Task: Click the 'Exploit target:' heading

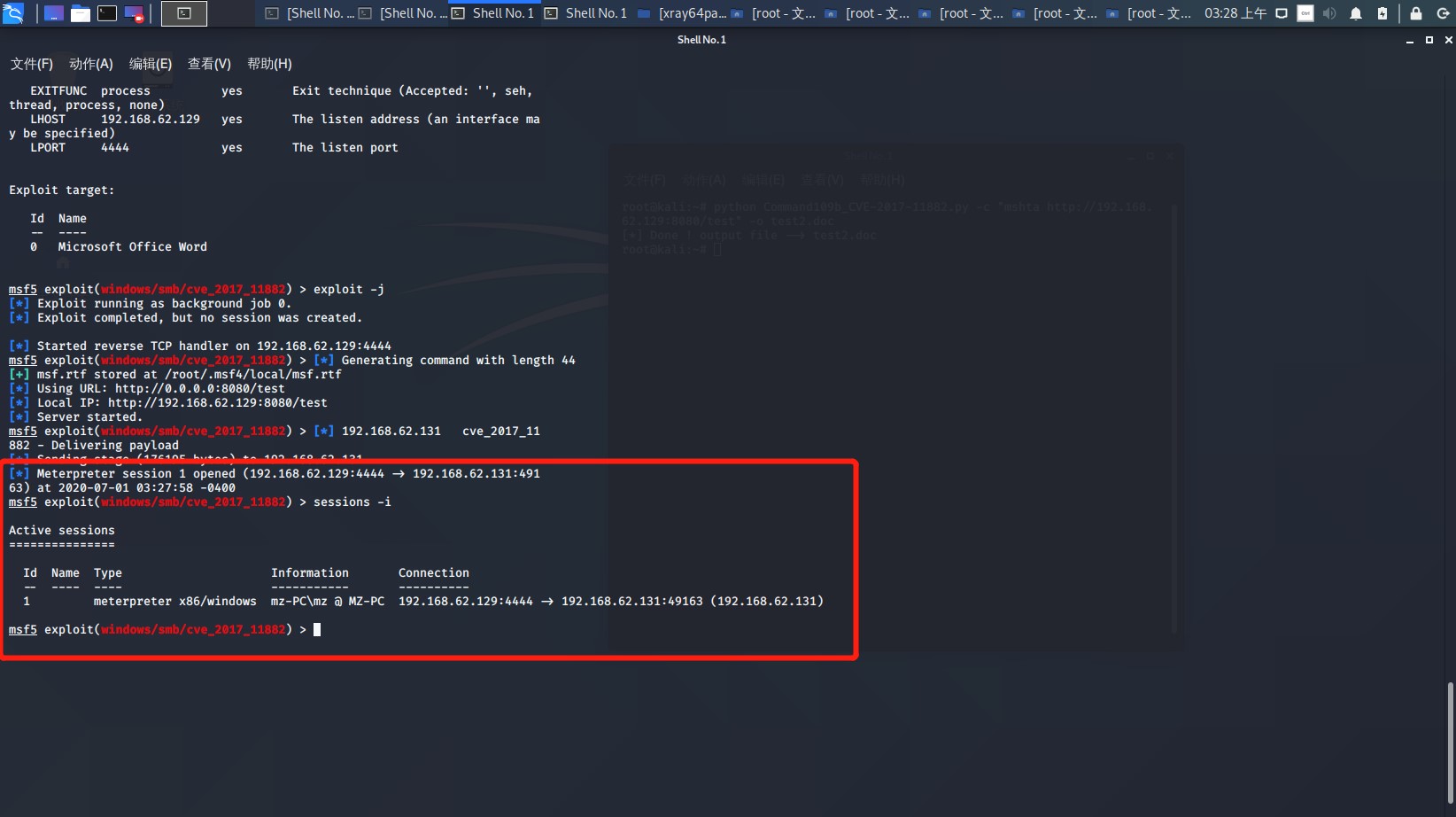Action: click(62, 190)
